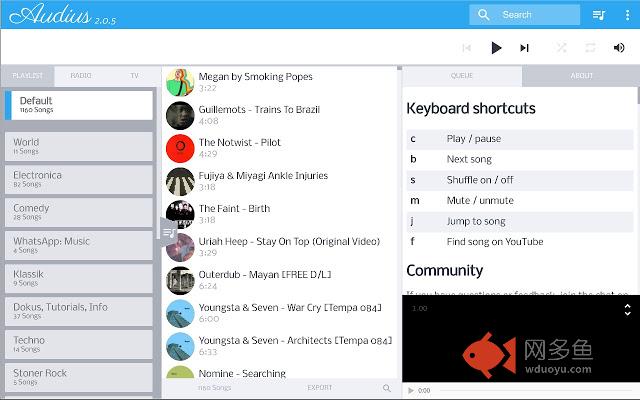The image size is (640, 400).
Task: Click The Faint - Birth title
Action: tap(234, 209)
